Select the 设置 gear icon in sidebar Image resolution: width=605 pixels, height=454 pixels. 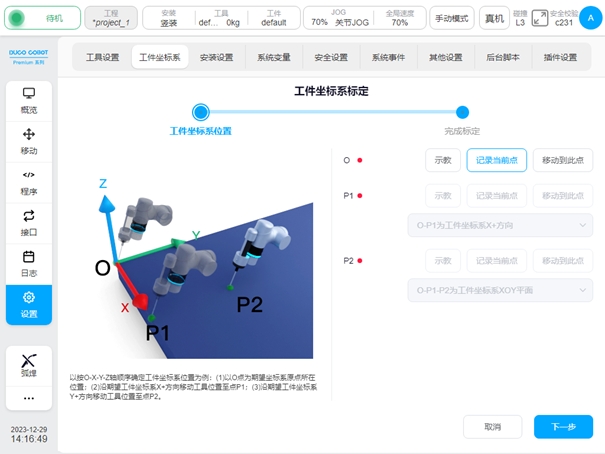point(28,304)
